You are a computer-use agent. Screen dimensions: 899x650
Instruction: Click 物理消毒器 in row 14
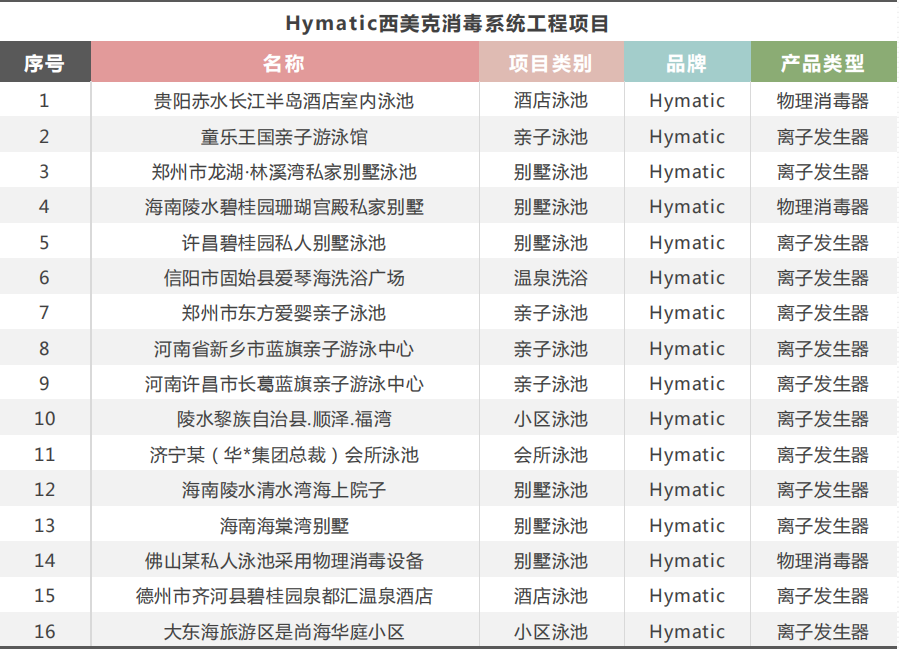[823, 561]
